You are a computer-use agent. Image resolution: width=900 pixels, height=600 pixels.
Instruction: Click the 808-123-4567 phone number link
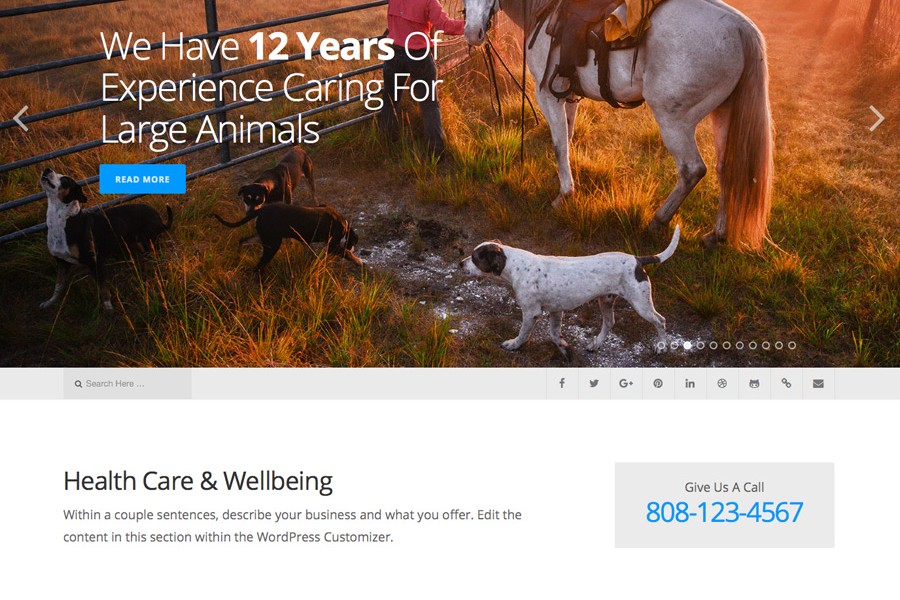tap(724, 512)
